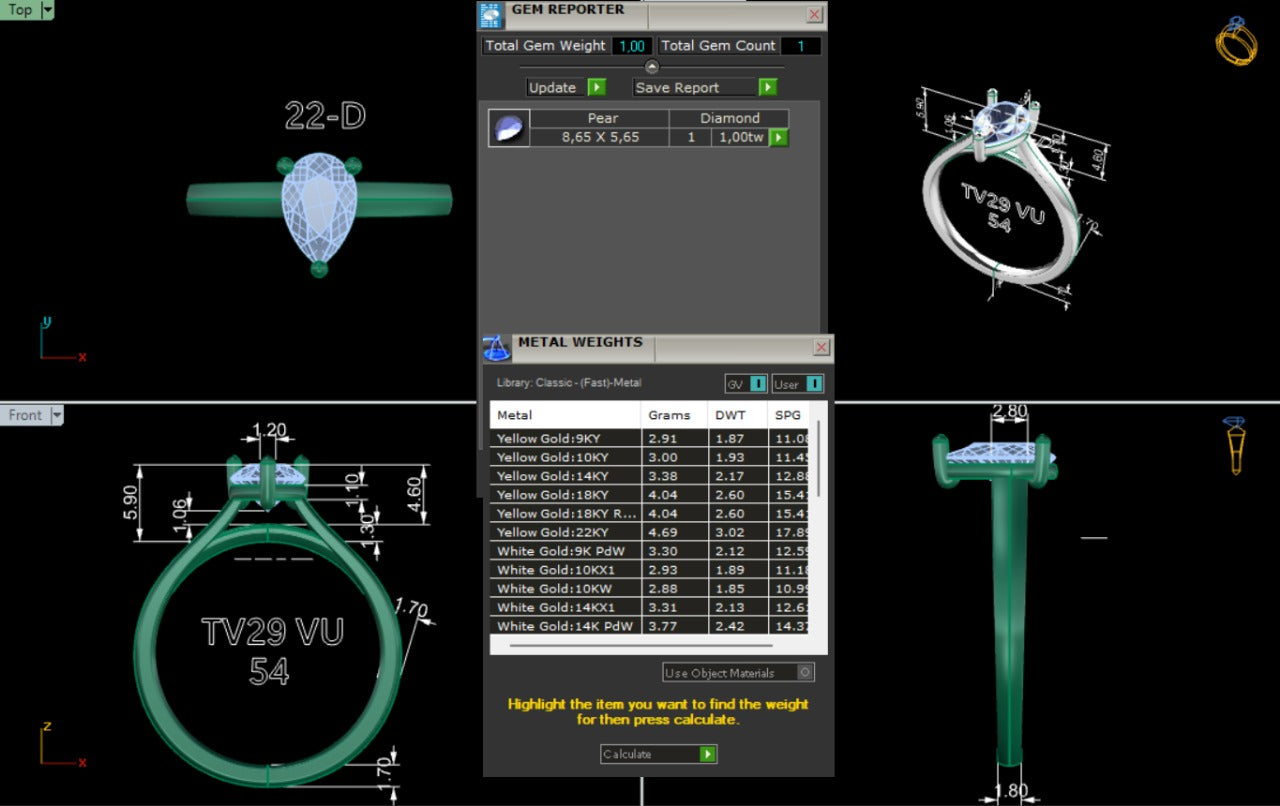1280x806 pixels.
Task: Select the White Gold:9K PdW row
Action: click(649, 551)
